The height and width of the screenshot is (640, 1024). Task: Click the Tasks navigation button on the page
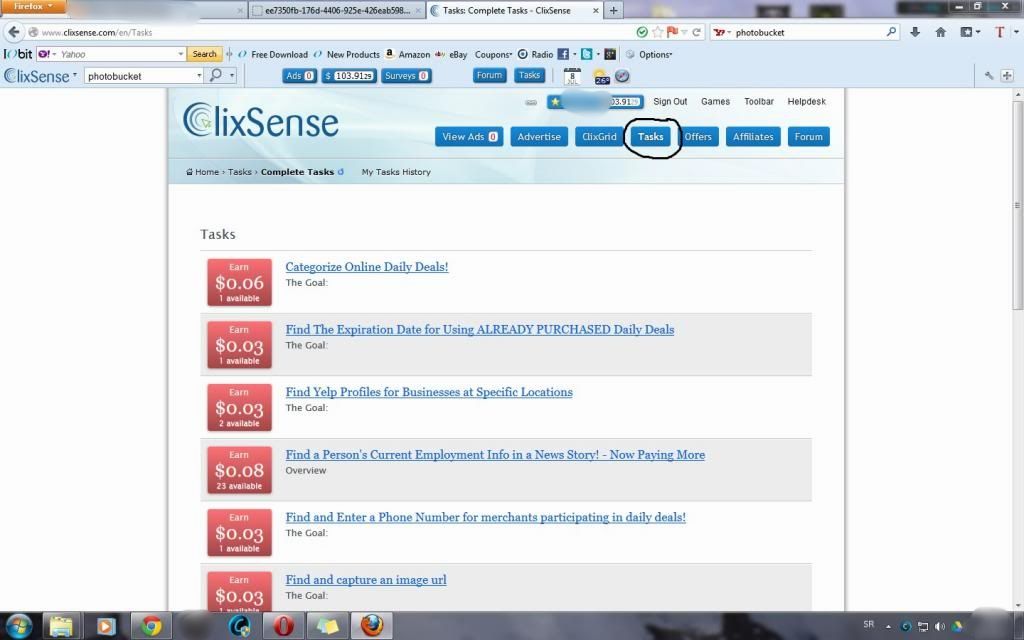point(650,136)
